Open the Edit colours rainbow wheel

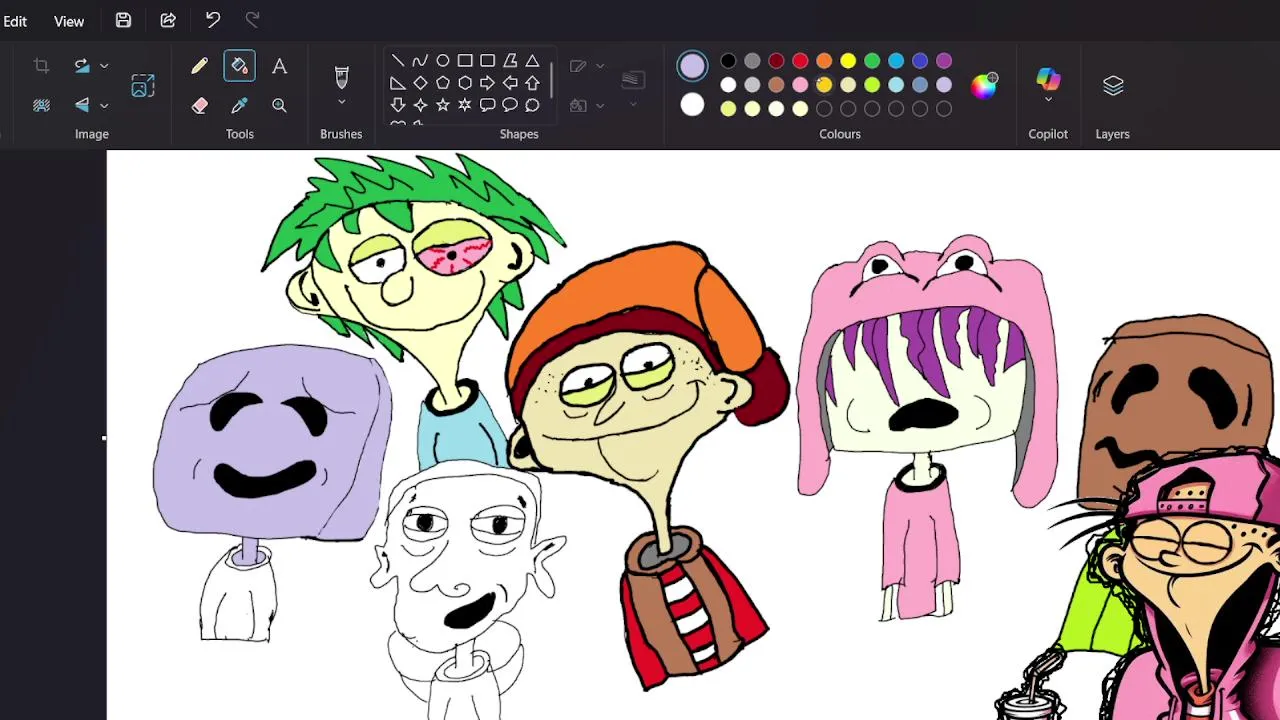pyautogui.click(x=984, y=86)
